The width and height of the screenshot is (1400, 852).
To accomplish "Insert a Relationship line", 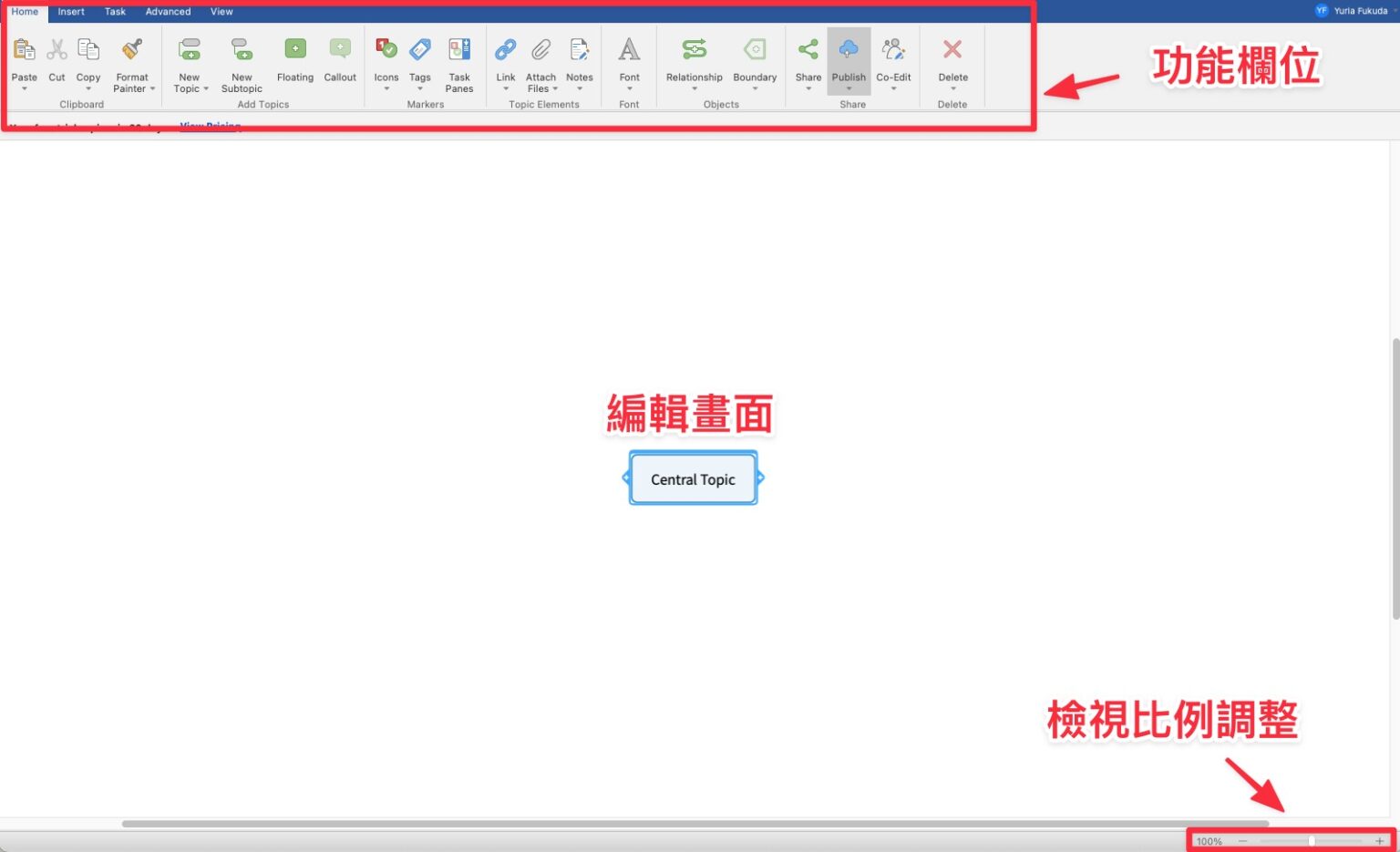I will [694, 57].
